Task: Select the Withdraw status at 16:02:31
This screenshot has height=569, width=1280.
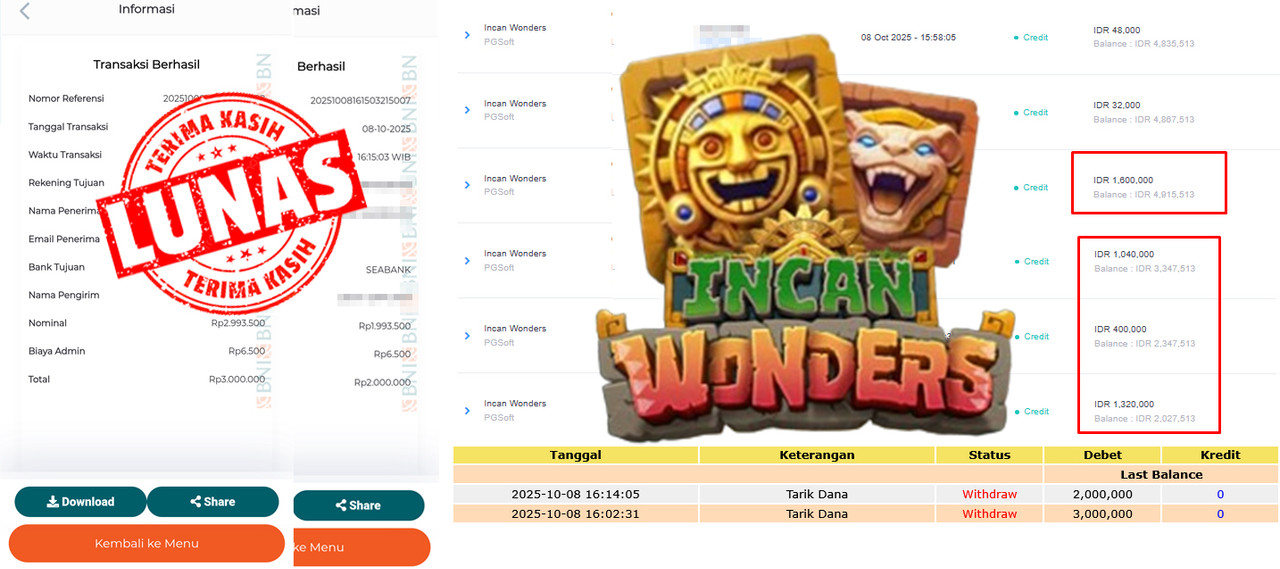Action: (x=990, y=514)
